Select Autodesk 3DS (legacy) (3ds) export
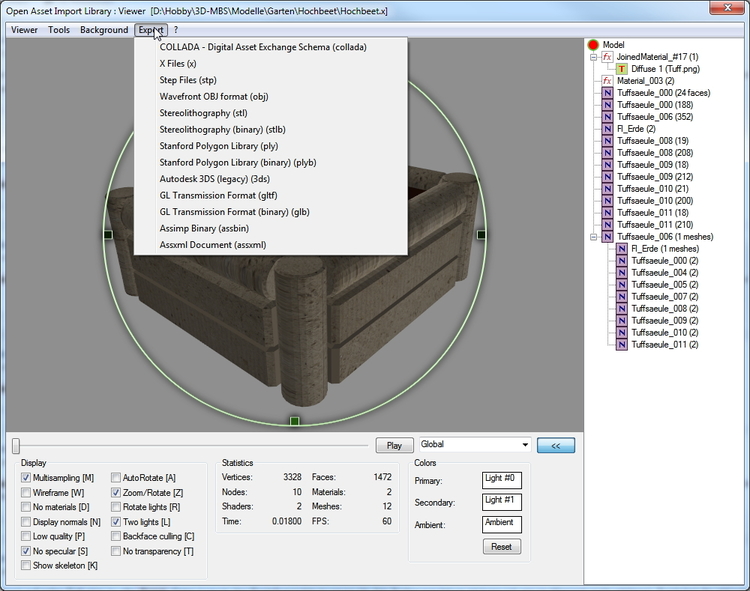Viewport: 750px width, 591px height. 271,179
